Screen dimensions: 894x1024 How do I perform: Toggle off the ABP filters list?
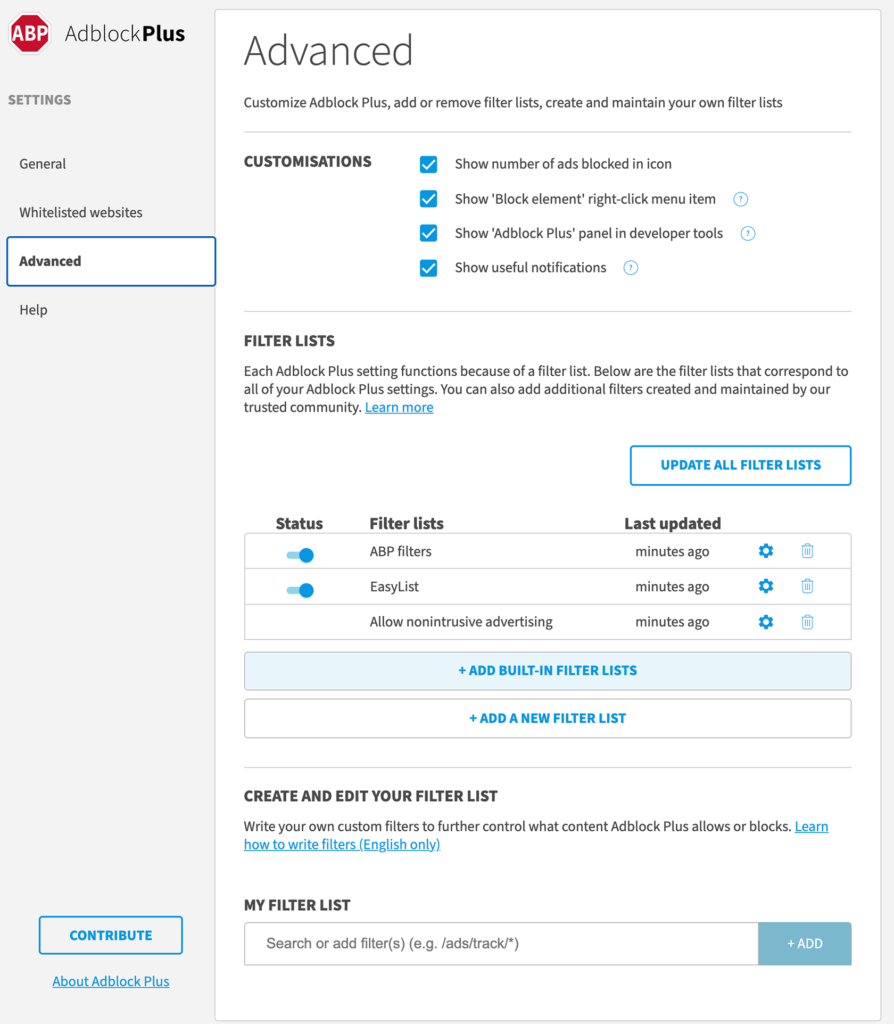tap(298, 553)
